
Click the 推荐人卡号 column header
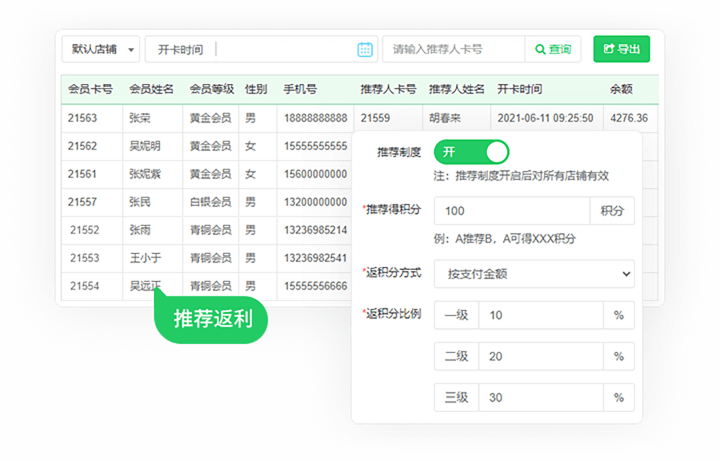coord(388,89)
